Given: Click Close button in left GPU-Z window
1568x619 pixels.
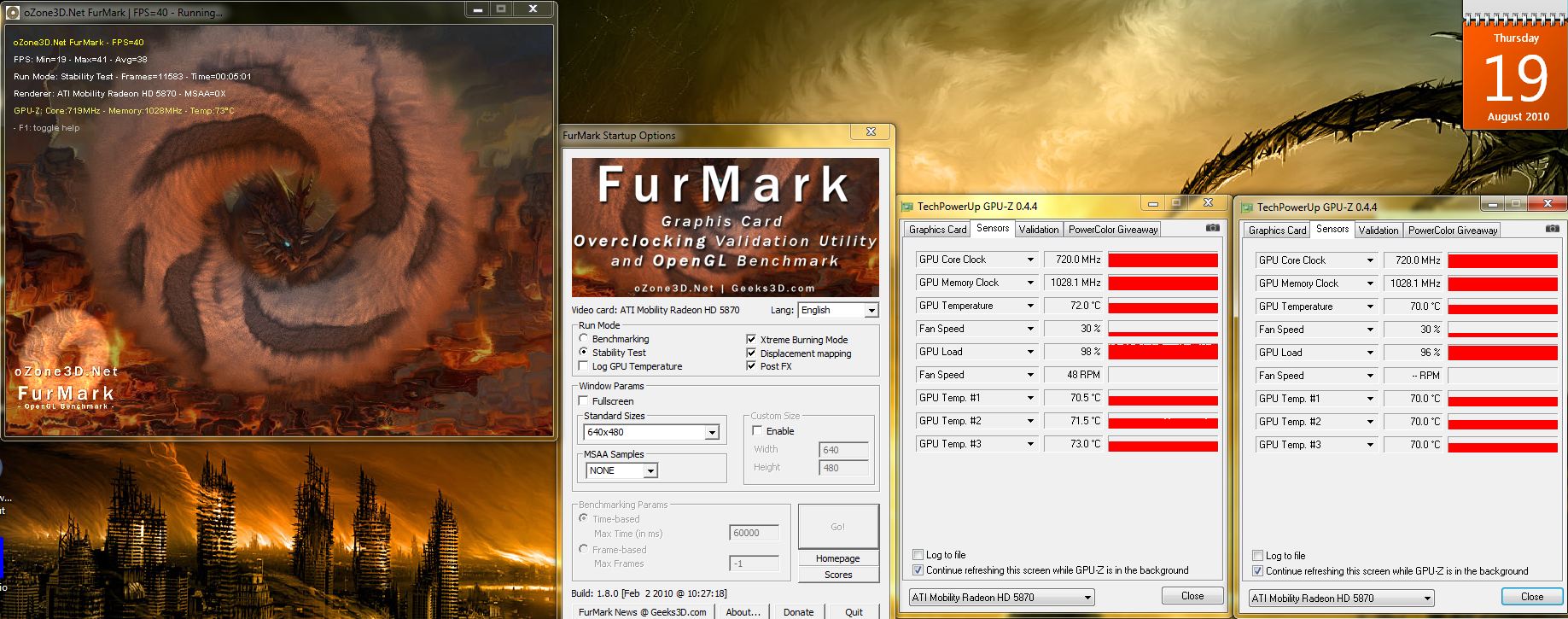Looking at the screenshot, I should pyautogui.click(x=1192, y=596).
